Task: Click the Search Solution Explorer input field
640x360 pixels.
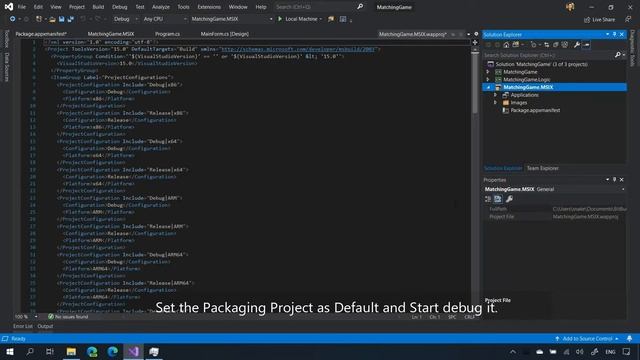Action: pos(549,55)
